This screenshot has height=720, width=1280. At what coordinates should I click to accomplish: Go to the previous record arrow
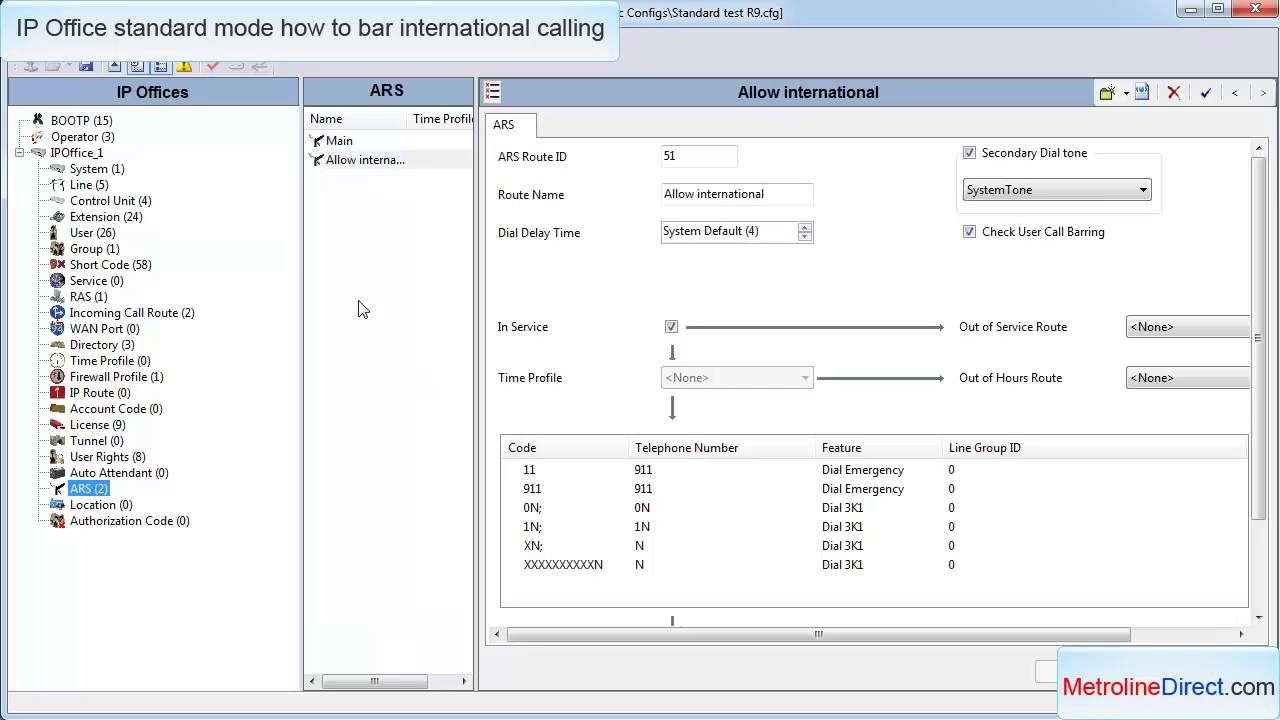[1235, 92]
